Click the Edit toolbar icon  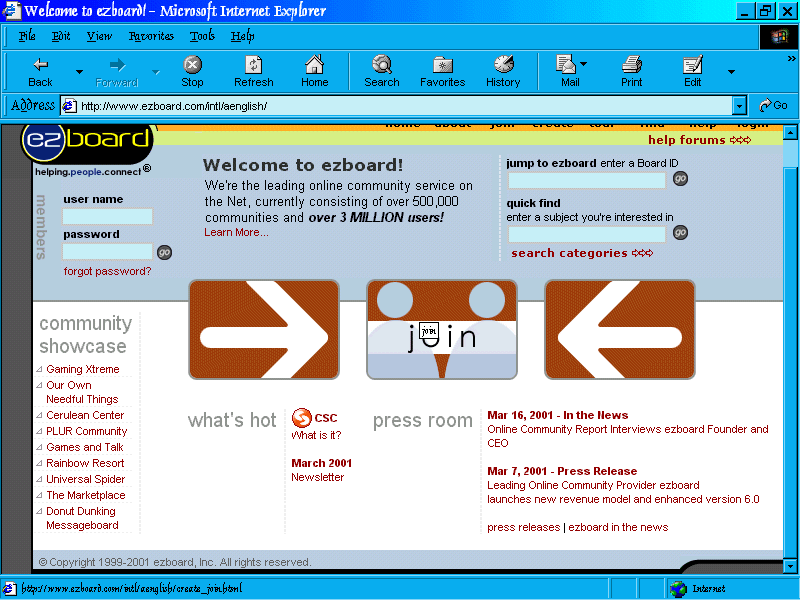pos(692,72)
